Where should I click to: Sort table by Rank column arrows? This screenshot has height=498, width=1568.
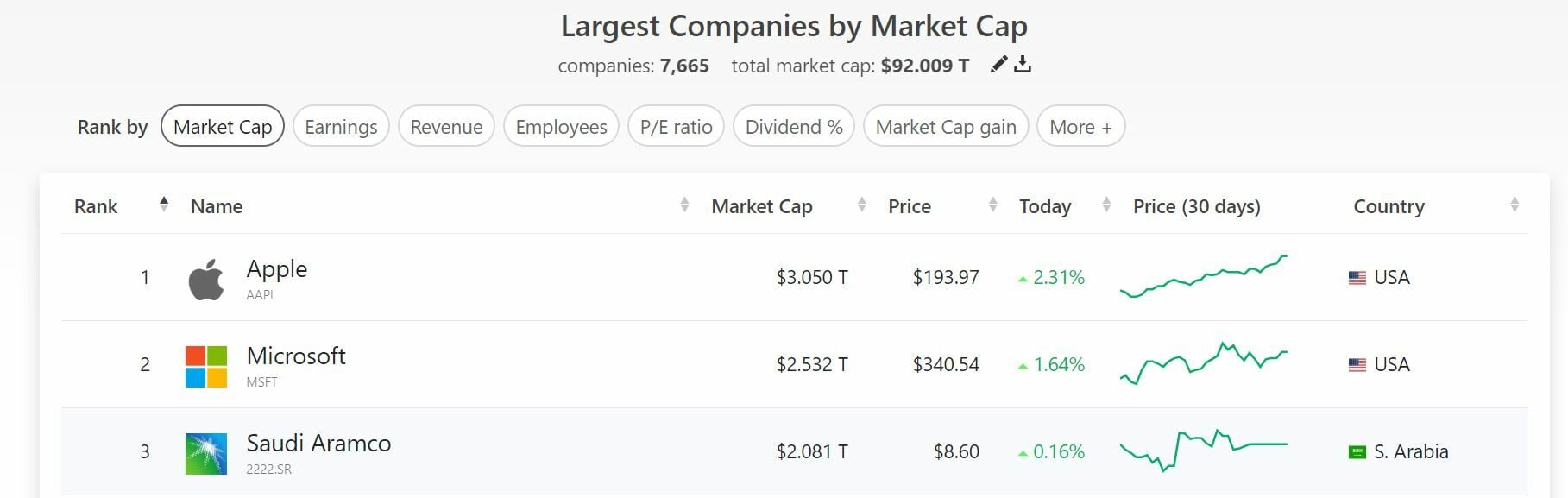coord(164,205)
